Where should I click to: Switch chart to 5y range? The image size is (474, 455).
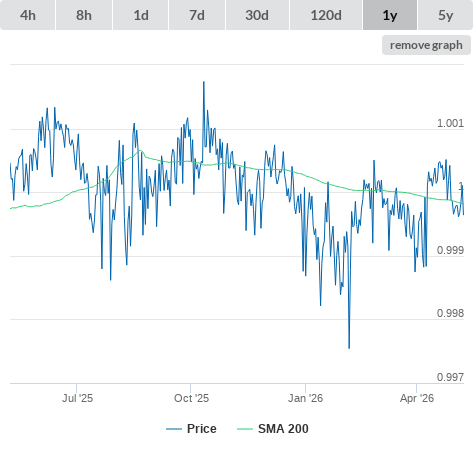click(x=446, y=15)
